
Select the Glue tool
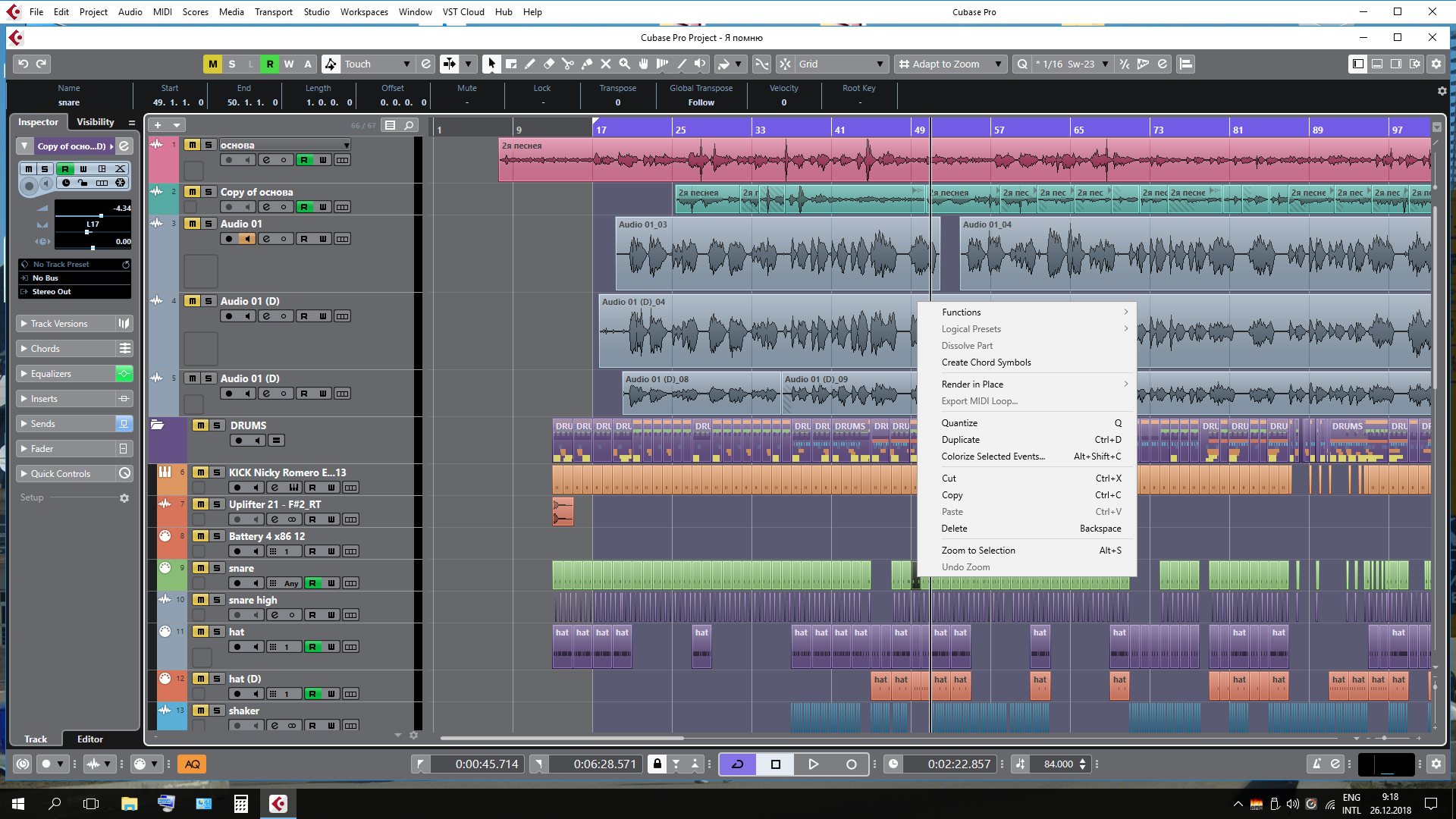(586, 64)
